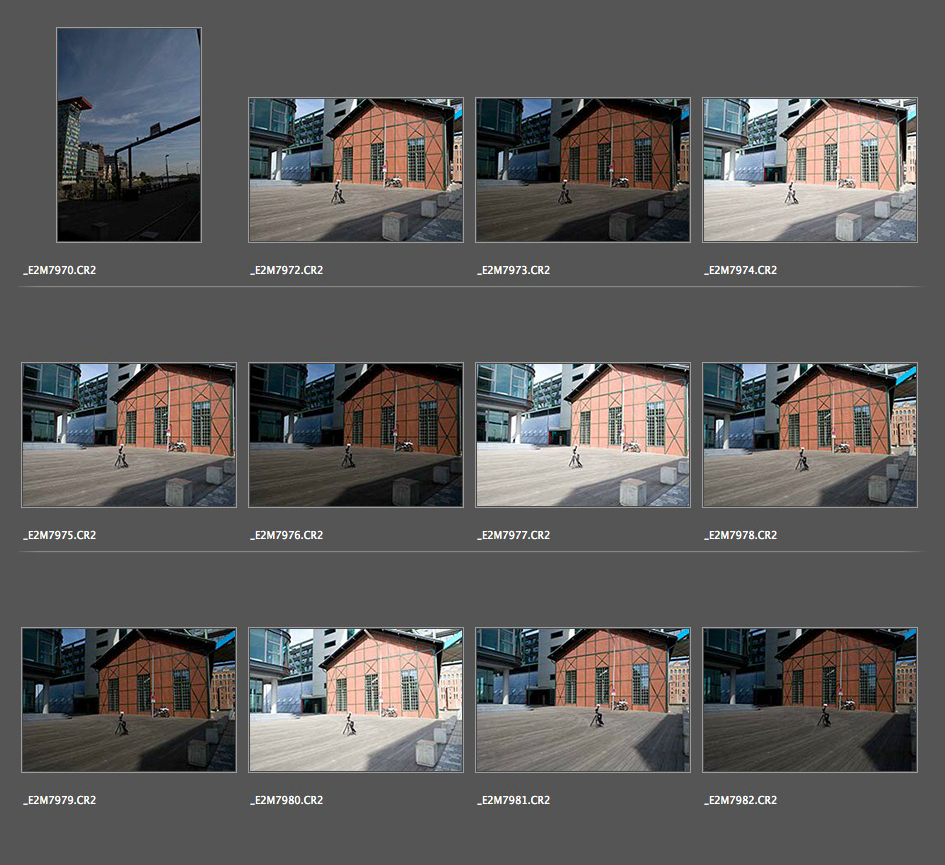Select the _E2M7974.CR2 filename label
Screen dimensions: 945x865
tap(741, 270)
